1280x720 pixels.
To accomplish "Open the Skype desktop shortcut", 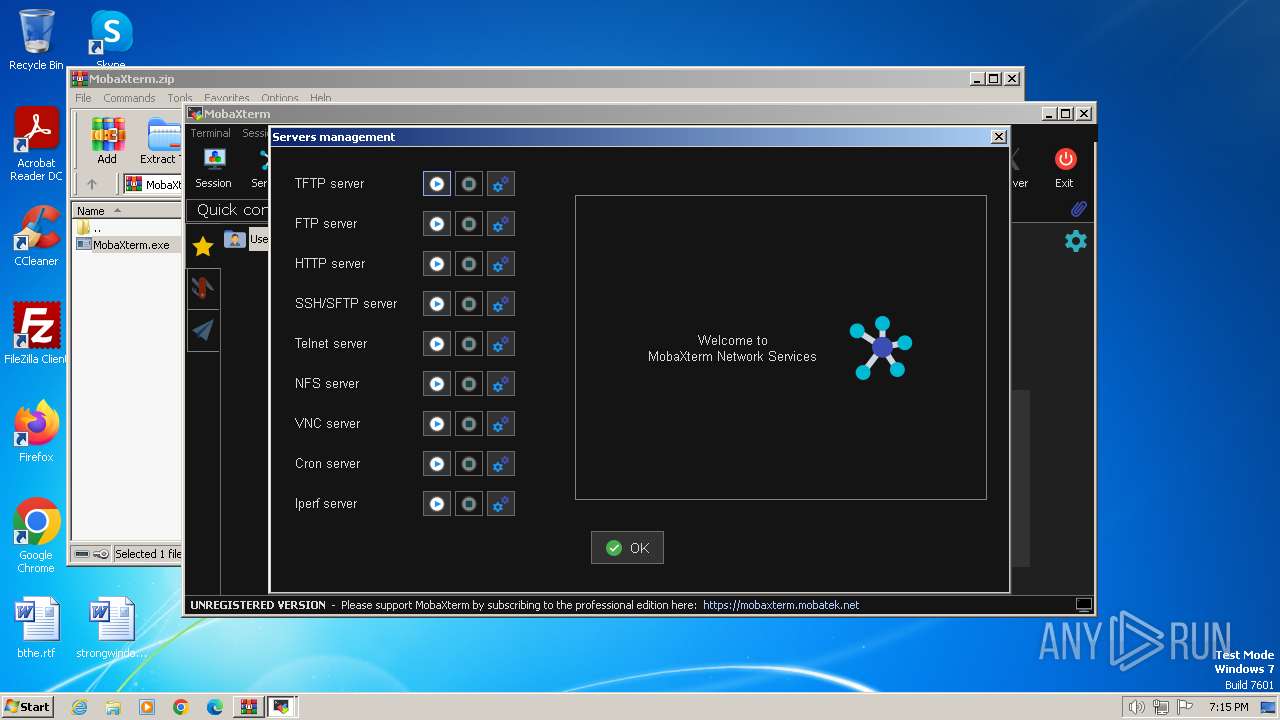I will coord(110,40).
